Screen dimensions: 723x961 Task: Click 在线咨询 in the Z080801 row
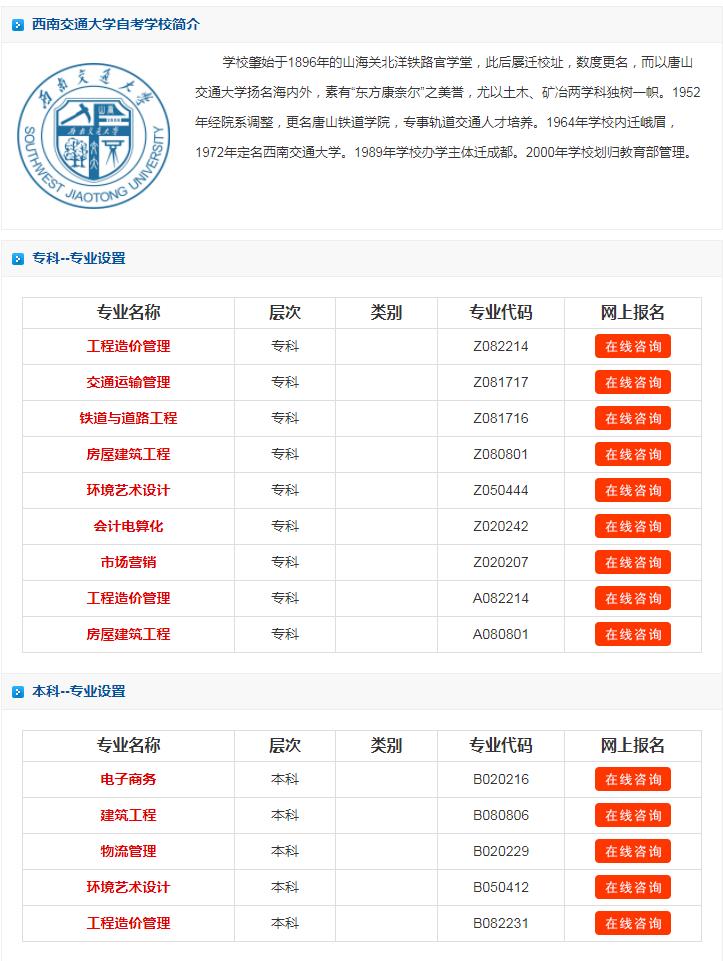coord(632,454)
